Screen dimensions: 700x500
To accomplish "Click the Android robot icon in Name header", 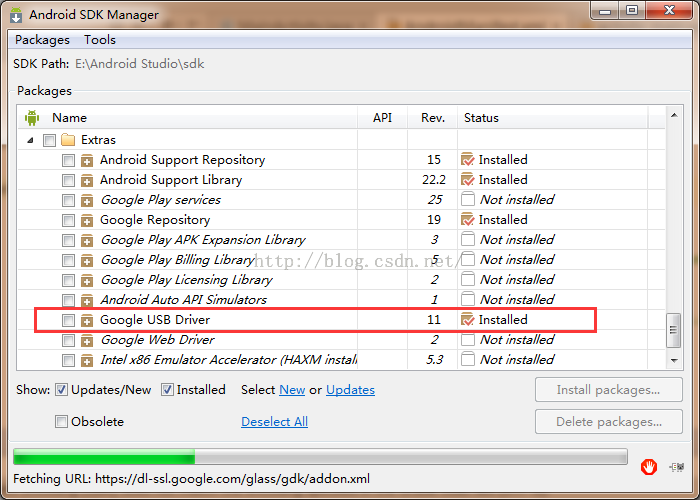I will (x=32, y=118).
